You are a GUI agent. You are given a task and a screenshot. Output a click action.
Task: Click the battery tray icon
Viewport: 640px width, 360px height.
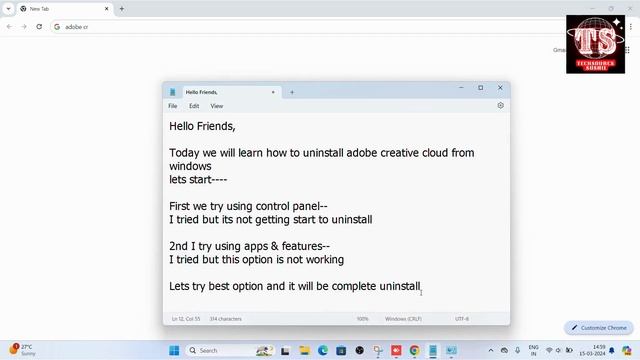[x=569, y=350]
